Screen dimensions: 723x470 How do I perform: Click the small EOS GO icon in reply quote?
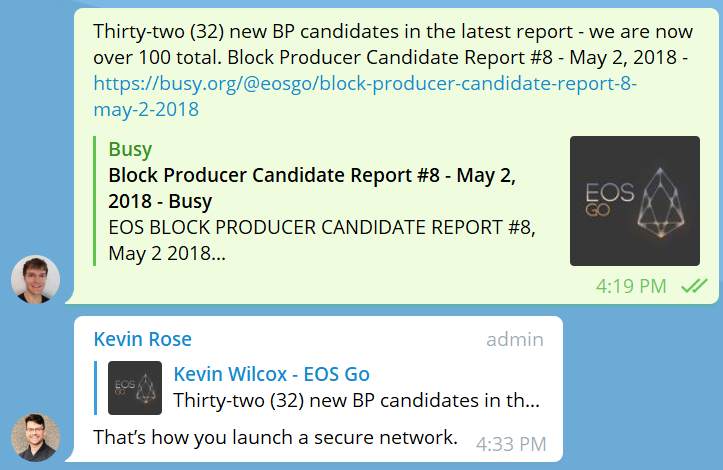[x=135, y=388]
